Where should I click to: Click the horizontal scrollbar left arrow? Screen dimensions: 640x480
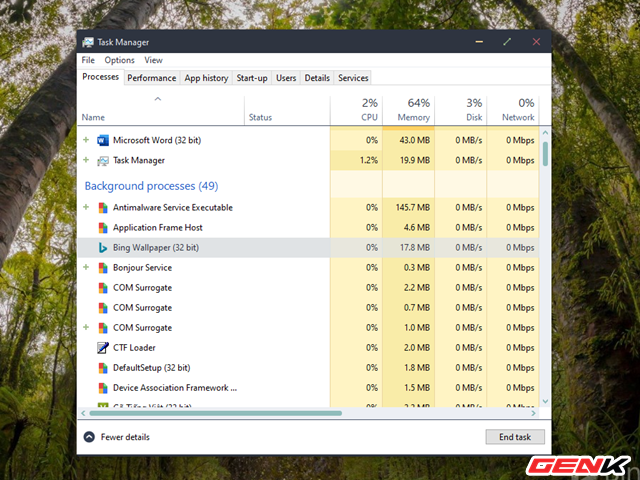click(83, 413)
